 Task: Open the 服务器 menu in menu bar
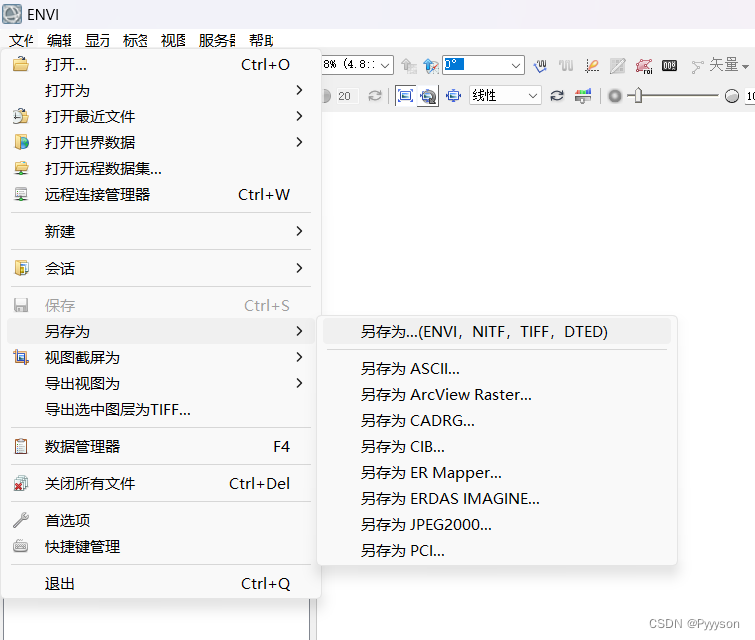[217, 40]
